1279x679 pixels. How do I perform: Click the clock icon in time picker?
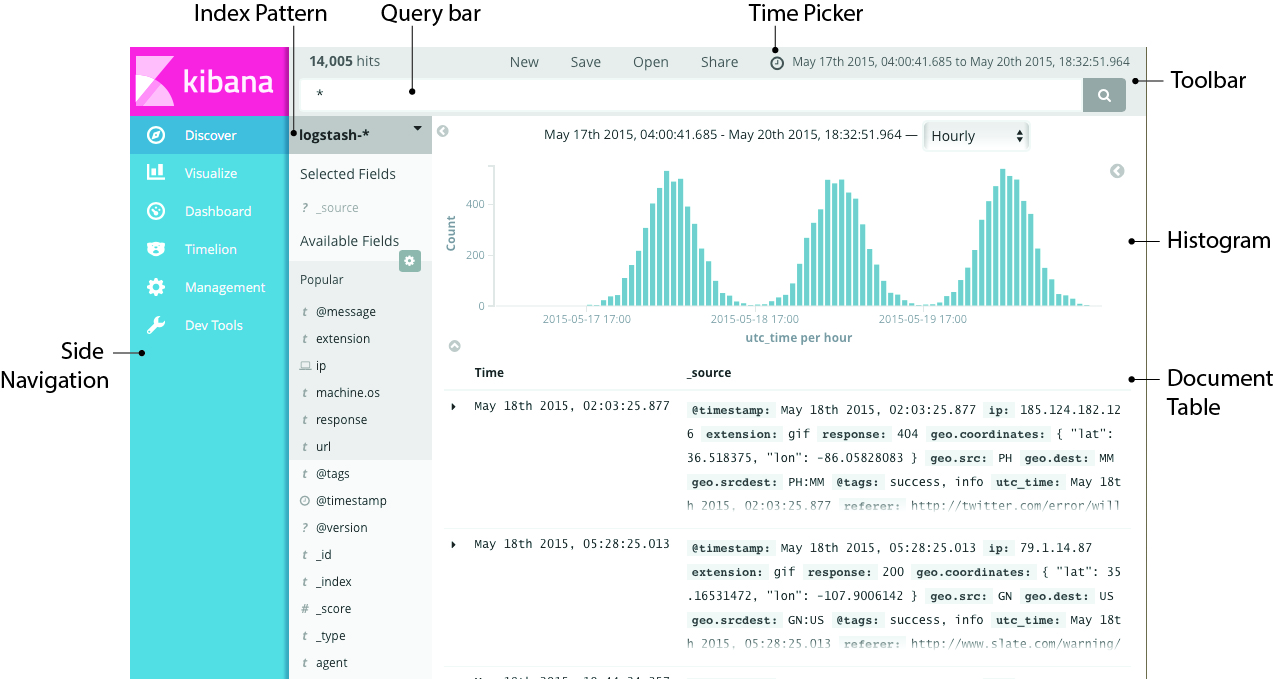coord(777,63)
